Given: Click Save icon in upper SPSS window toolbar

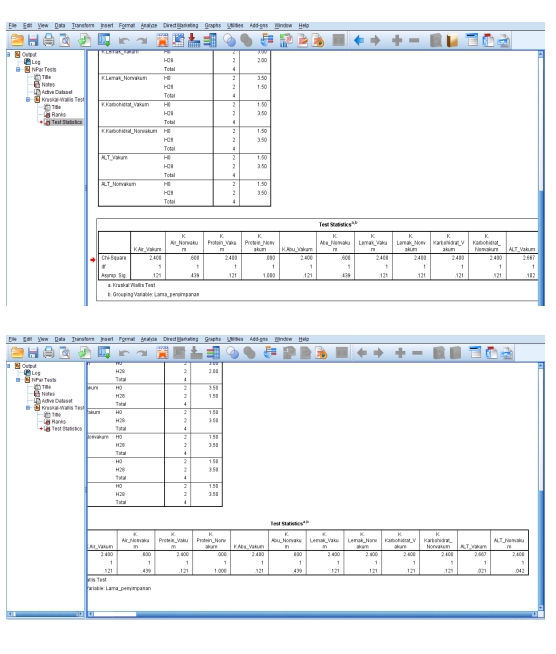Looking at the screenshot, I should [33, 40].
